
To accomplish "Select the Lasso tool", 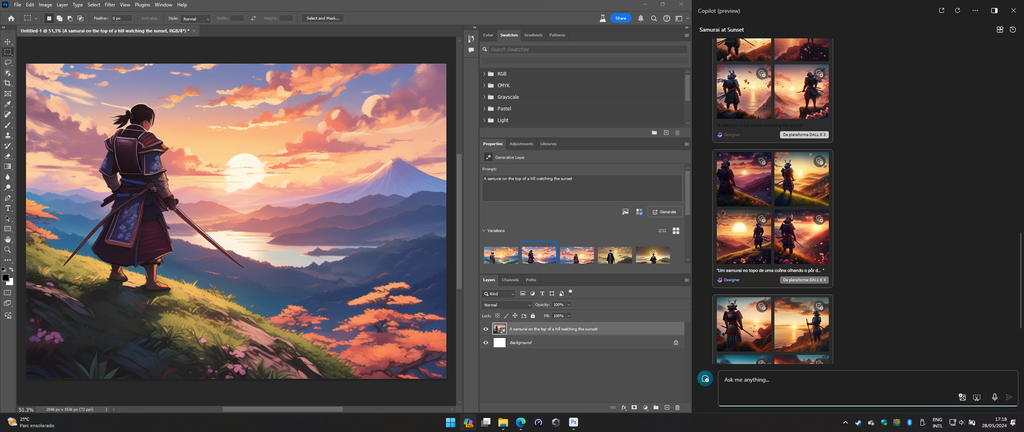I will 8,62.
